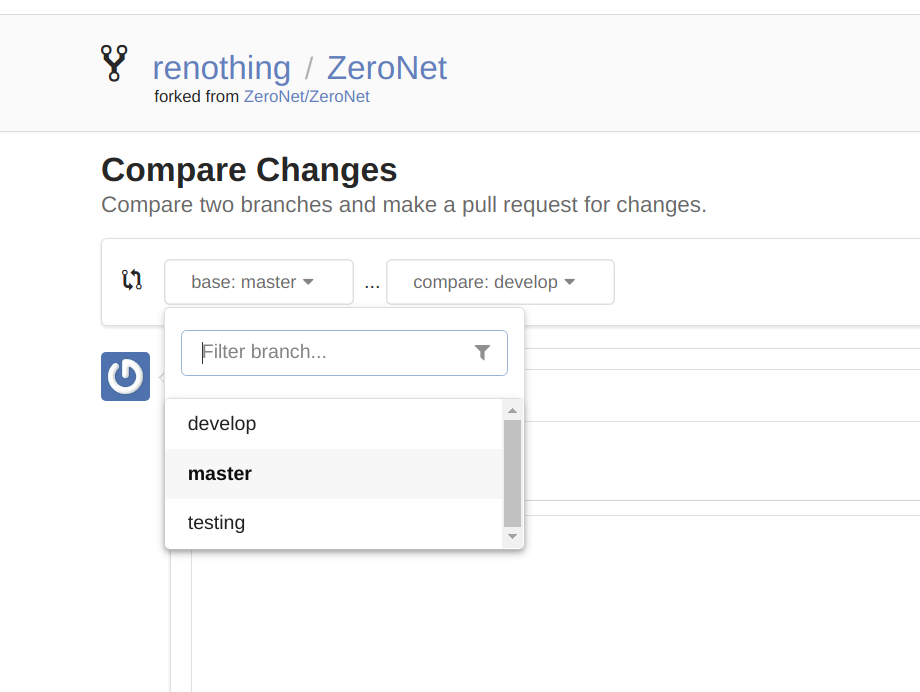Click the branch list scrollbar down arrow
This screenshot has height=692, width=920.
(513, 537)
